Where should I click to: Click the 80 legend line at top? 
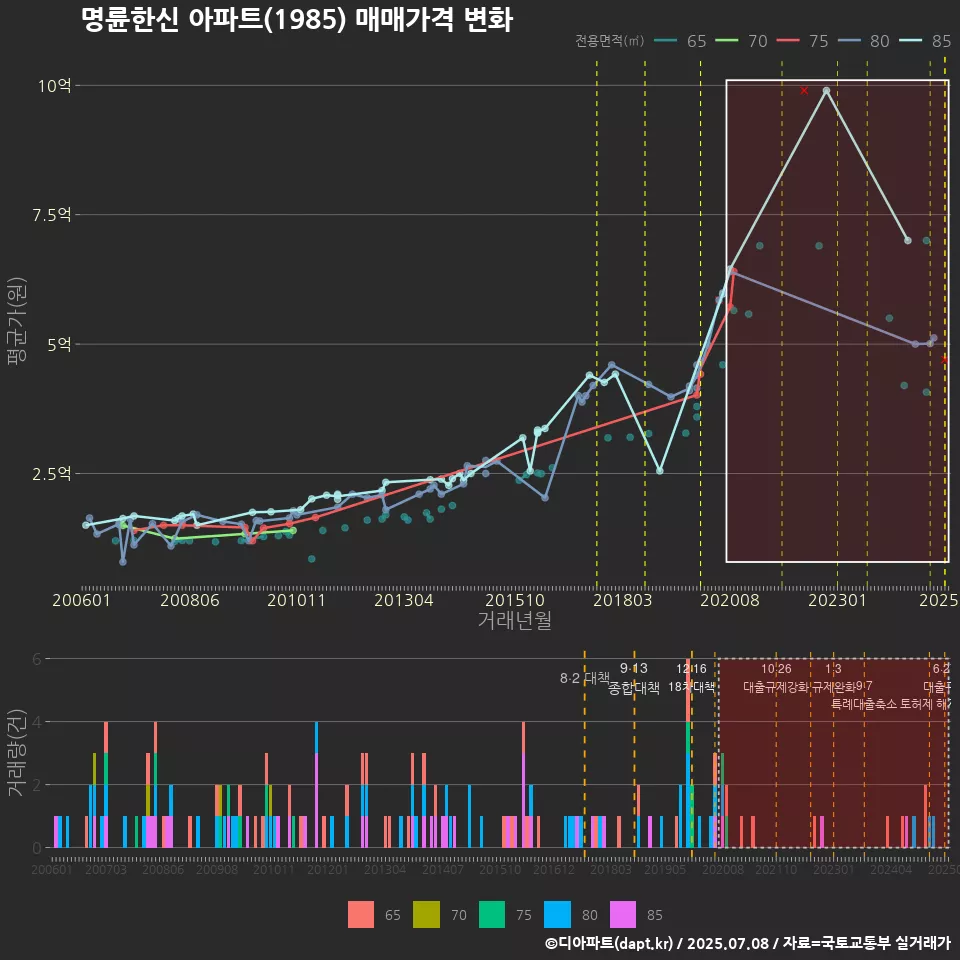pos(850,40)
